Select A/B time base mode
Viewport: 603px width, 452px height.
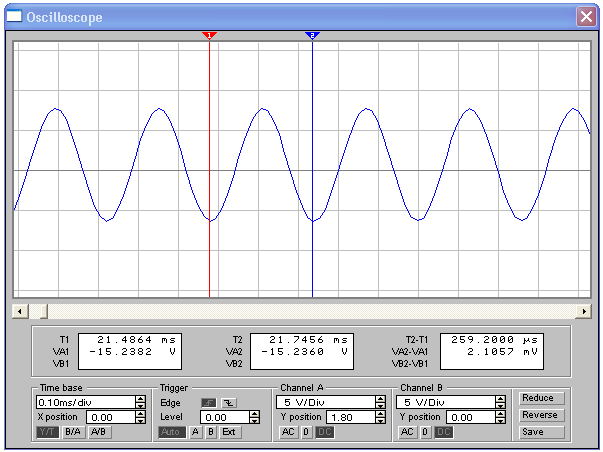[99, 432]
